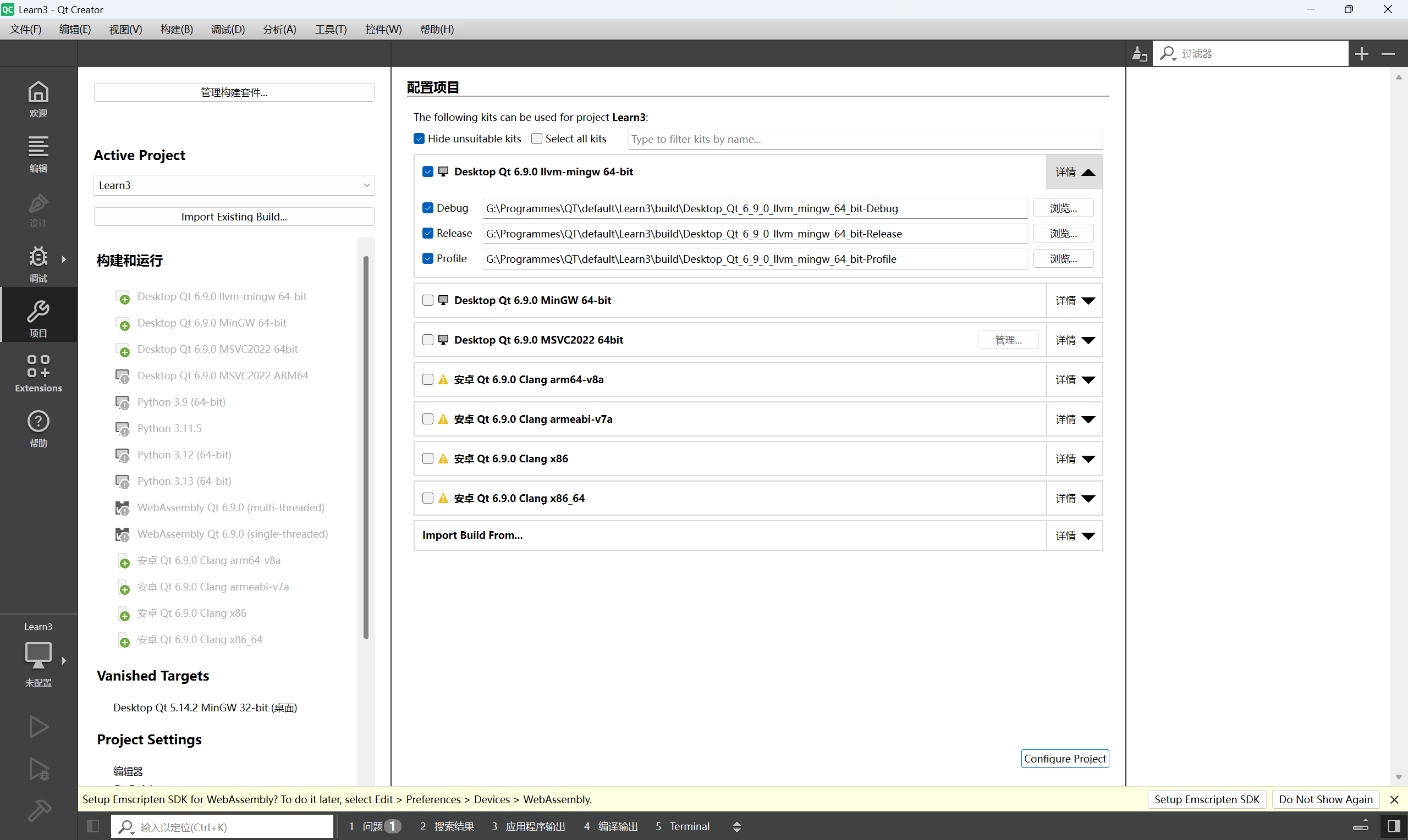The width and height of the screenshot is (1408, 840).
Task: Toggle Hide unsuitable kits checkbox
Action: (419, 139)
